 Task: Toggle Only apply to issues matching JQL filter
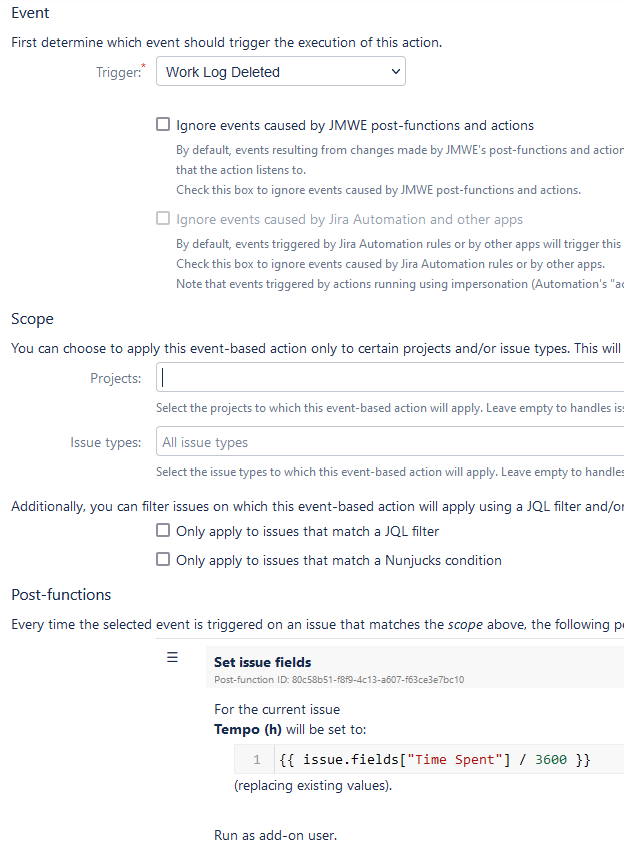point(163,530)
